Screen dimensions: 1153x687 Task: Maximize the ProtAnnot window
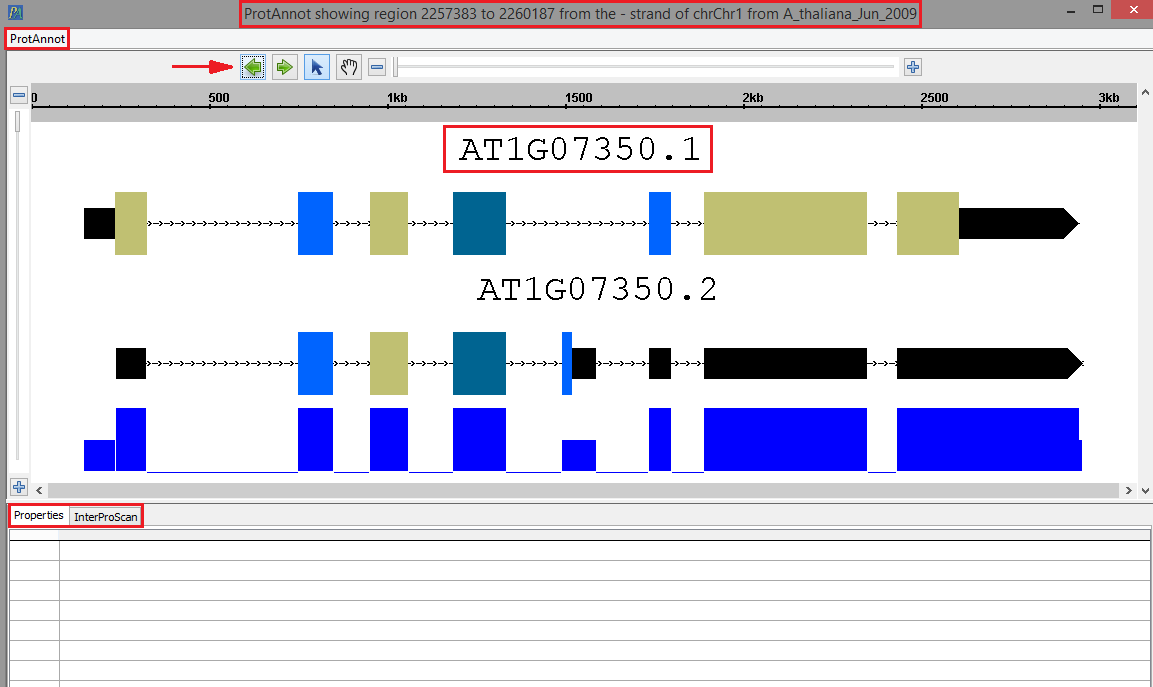pyautogui.click(x=1098, y=10)
